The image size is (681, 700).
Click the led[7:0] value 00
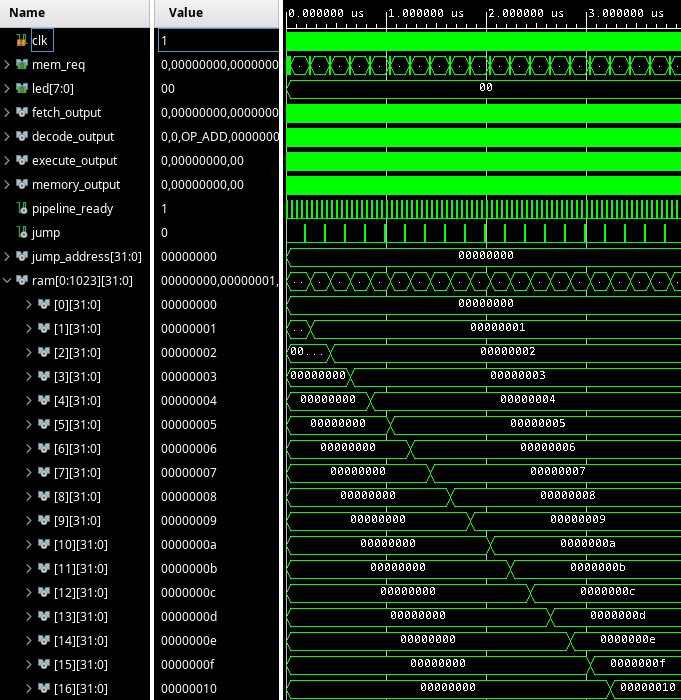[168, 89]
